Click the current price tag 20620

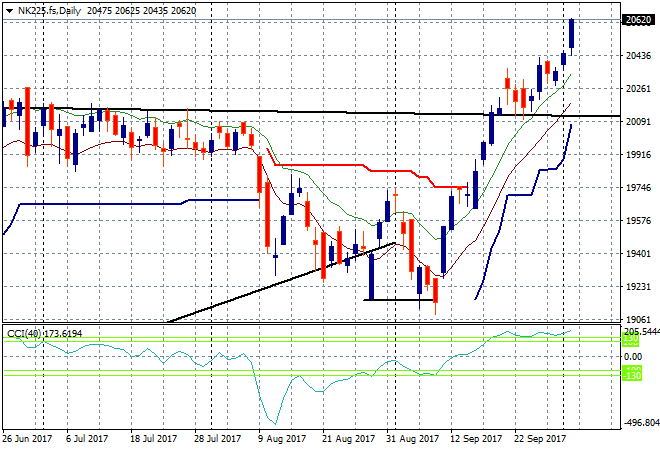pos(638,20)
